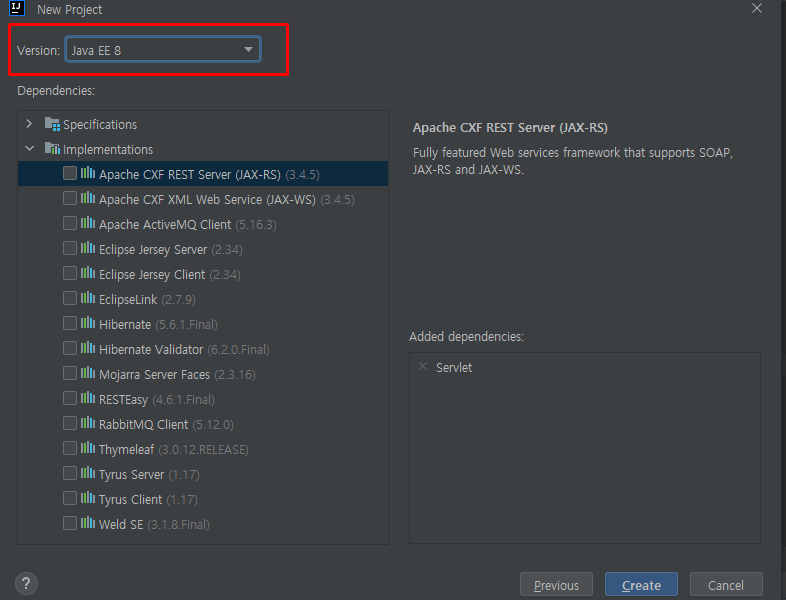
Task: Cancel the New Project dialog
Action: coord(726,585)
